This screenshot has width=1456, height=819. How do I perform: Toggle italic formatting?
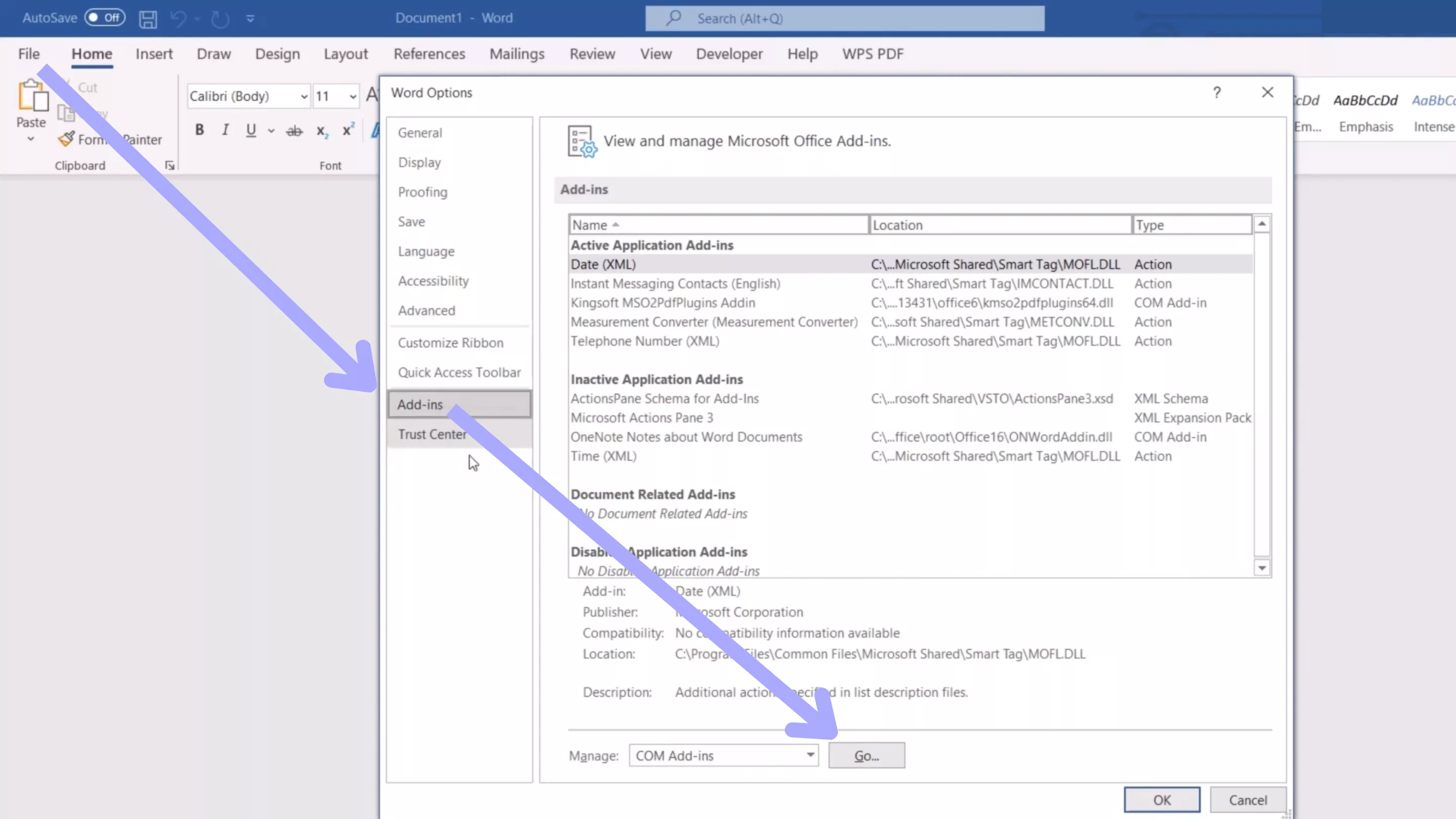(224, 130)
